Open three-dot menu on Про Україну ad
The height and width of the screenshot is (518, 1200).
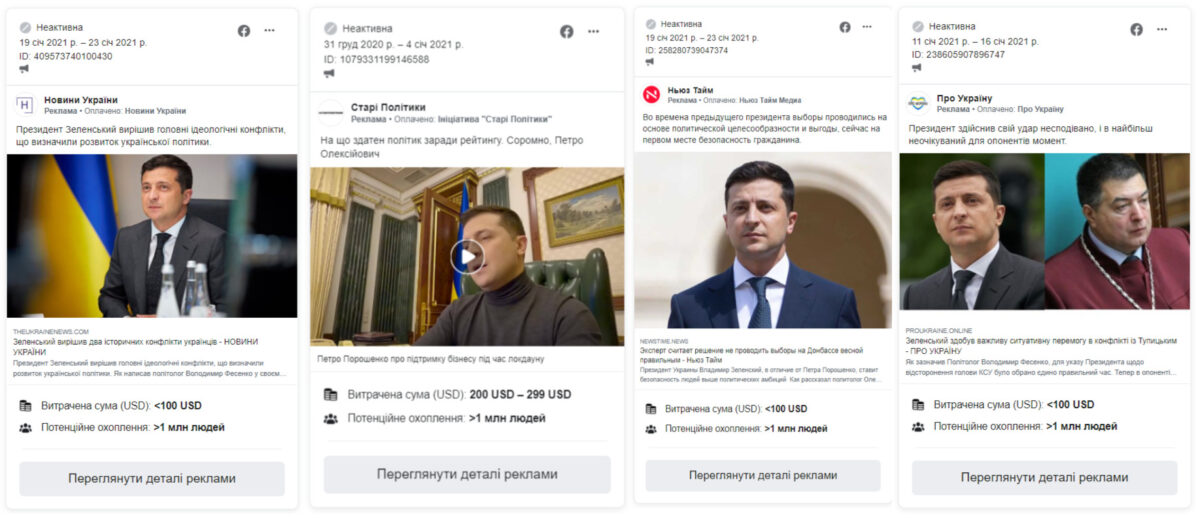coord(1162,30)
